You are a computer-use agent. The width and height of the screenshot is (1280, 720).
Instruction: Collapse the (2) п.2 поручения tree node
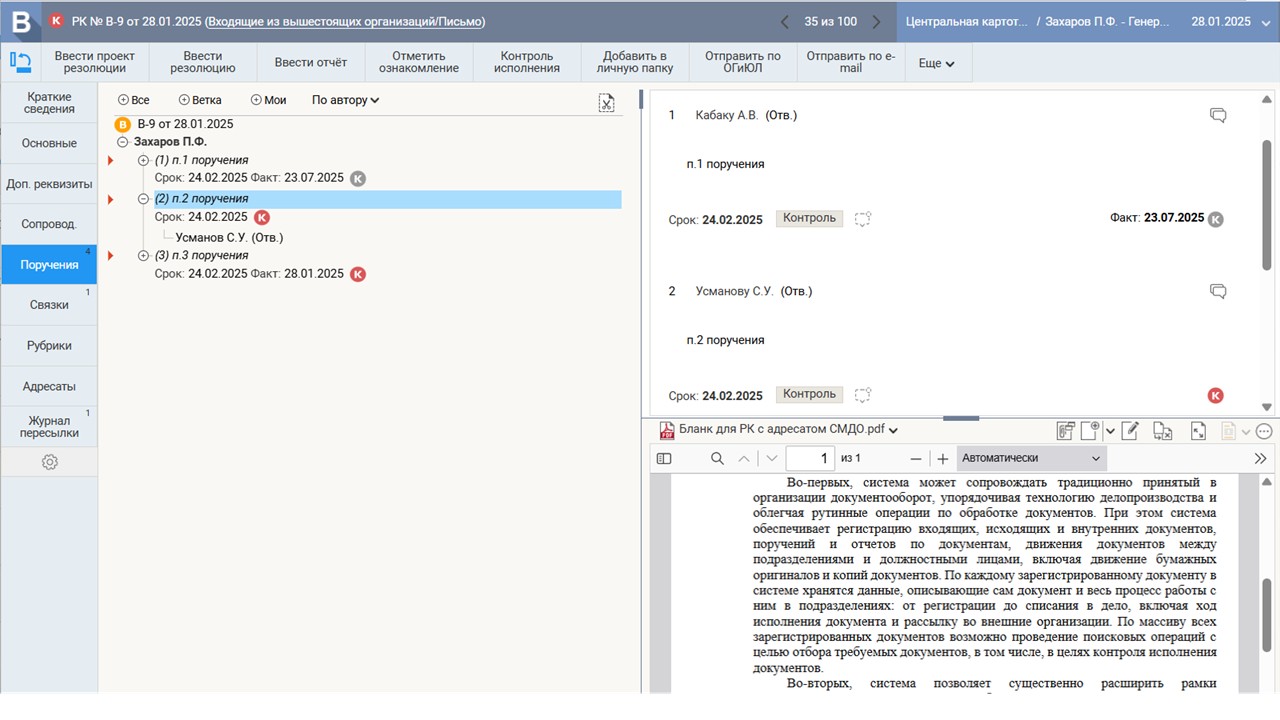click(x=143, y=199)
